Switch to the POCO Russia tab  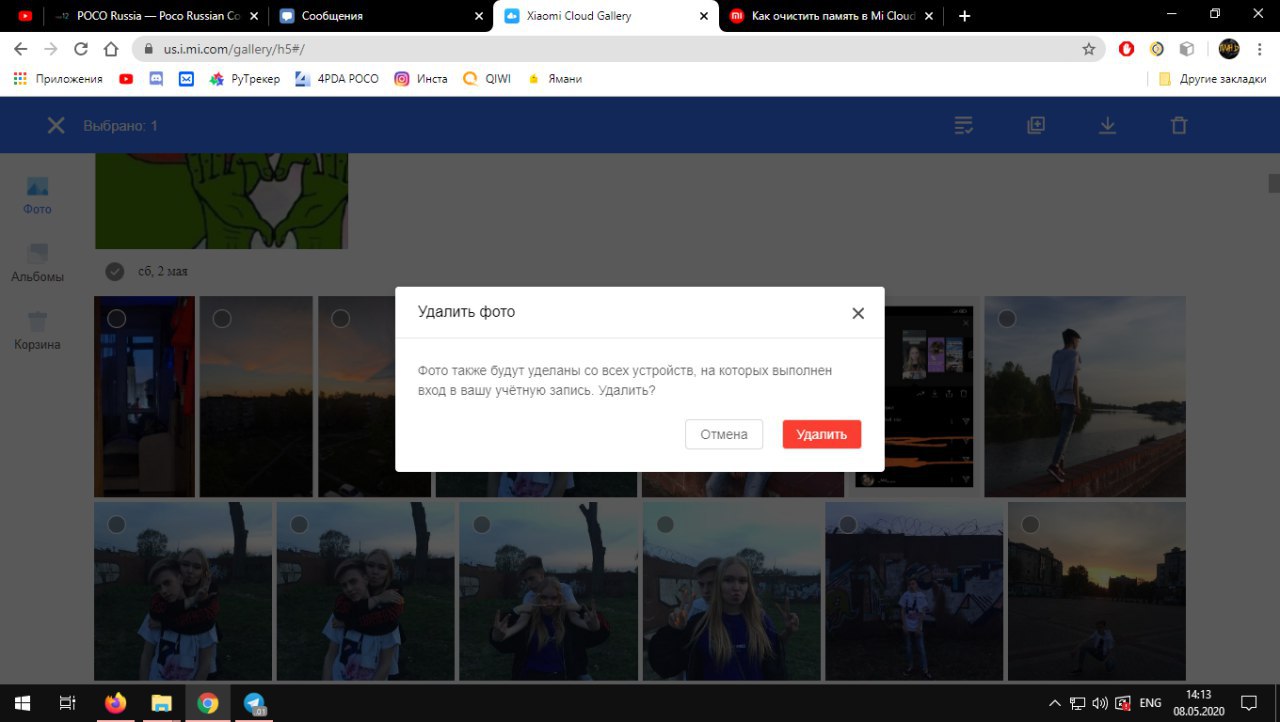pyautogui.click(x=158, y=16)
